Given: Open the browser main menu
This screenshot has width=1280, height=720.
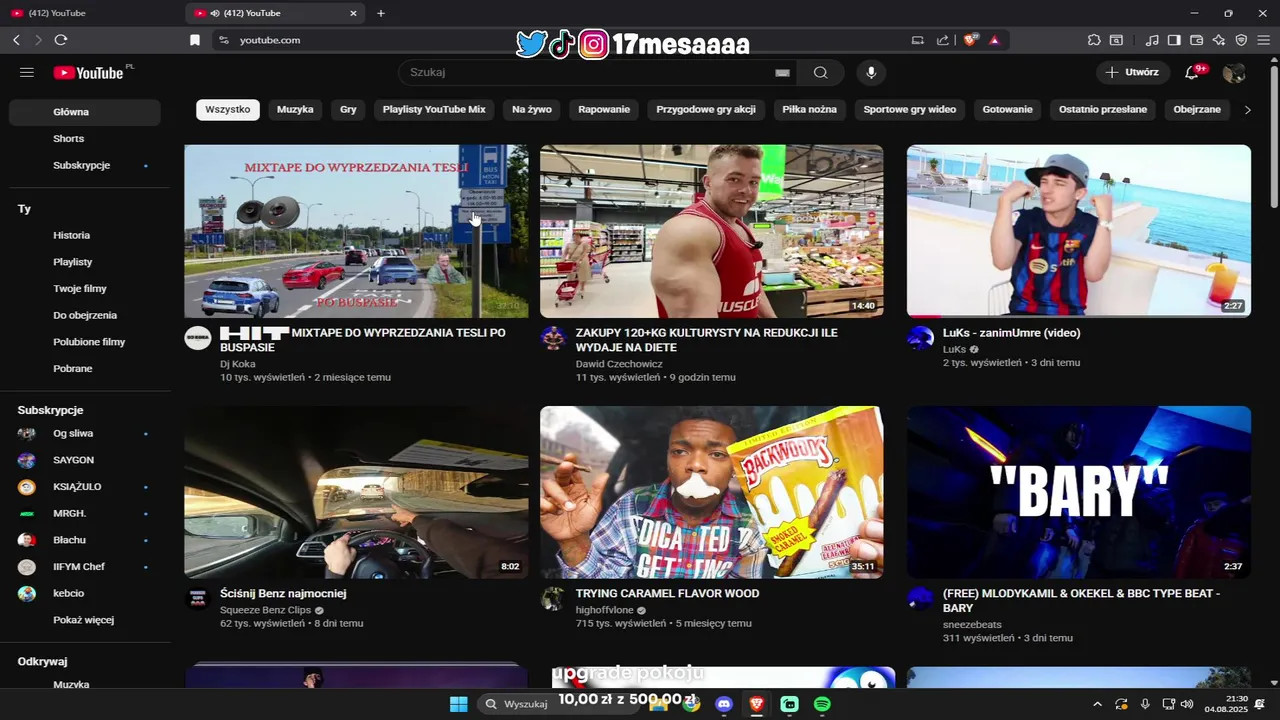Looking at the screenshot, I should pos(1263,40).
